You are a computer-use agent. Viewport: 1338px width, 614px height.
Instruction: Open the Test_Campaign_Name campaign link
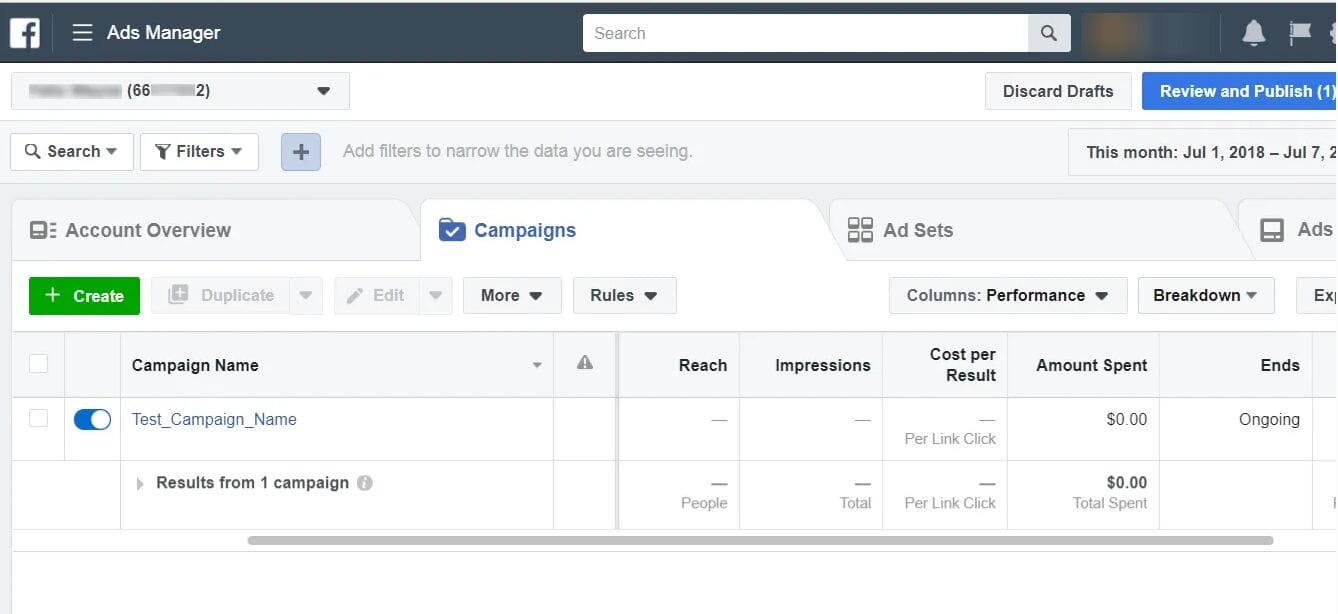(214, 420)
